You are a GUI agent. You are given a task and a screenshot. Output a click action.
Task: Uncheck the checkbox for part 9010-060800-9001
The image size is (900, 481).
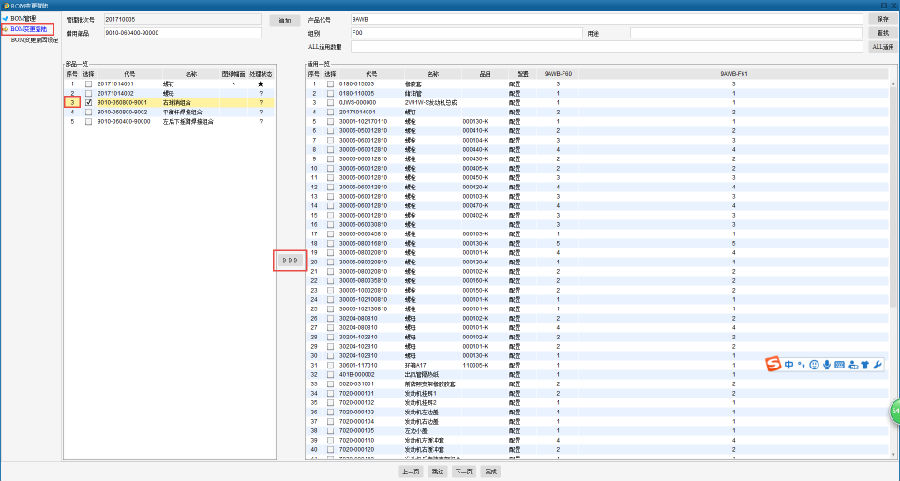point(89,102)
